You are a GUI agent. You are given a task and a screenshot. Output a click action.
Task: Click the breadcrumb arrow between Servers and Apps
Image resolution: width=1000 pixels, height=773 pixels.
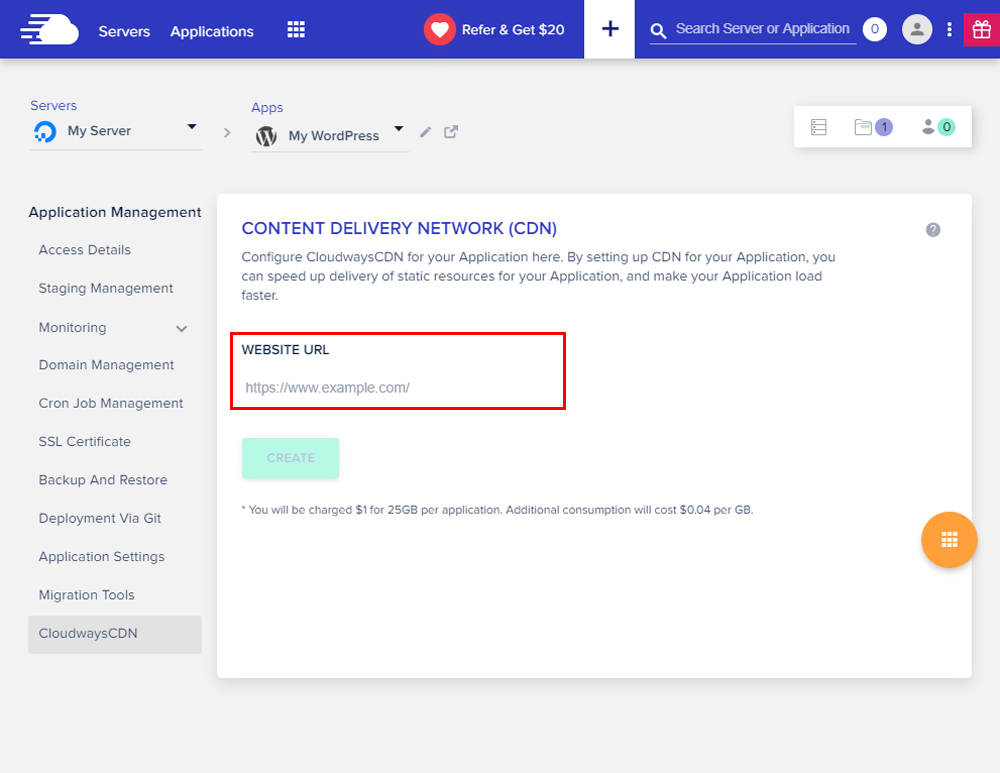point(227,133)
